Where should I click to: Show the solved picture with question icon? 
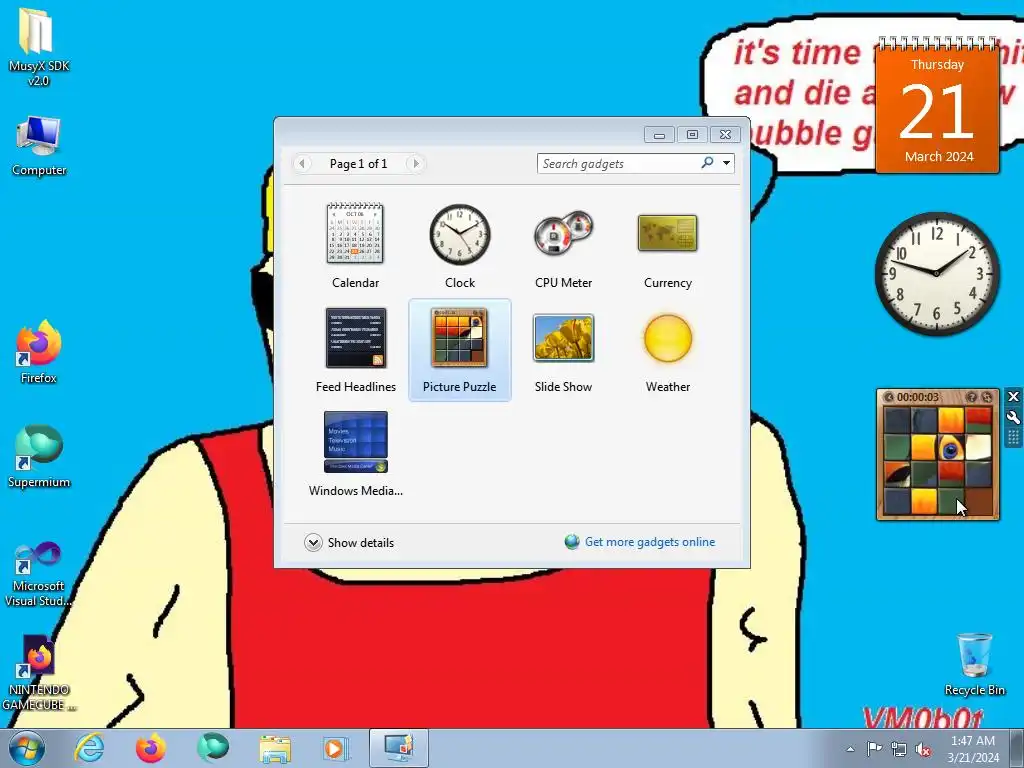coord(971,397)
